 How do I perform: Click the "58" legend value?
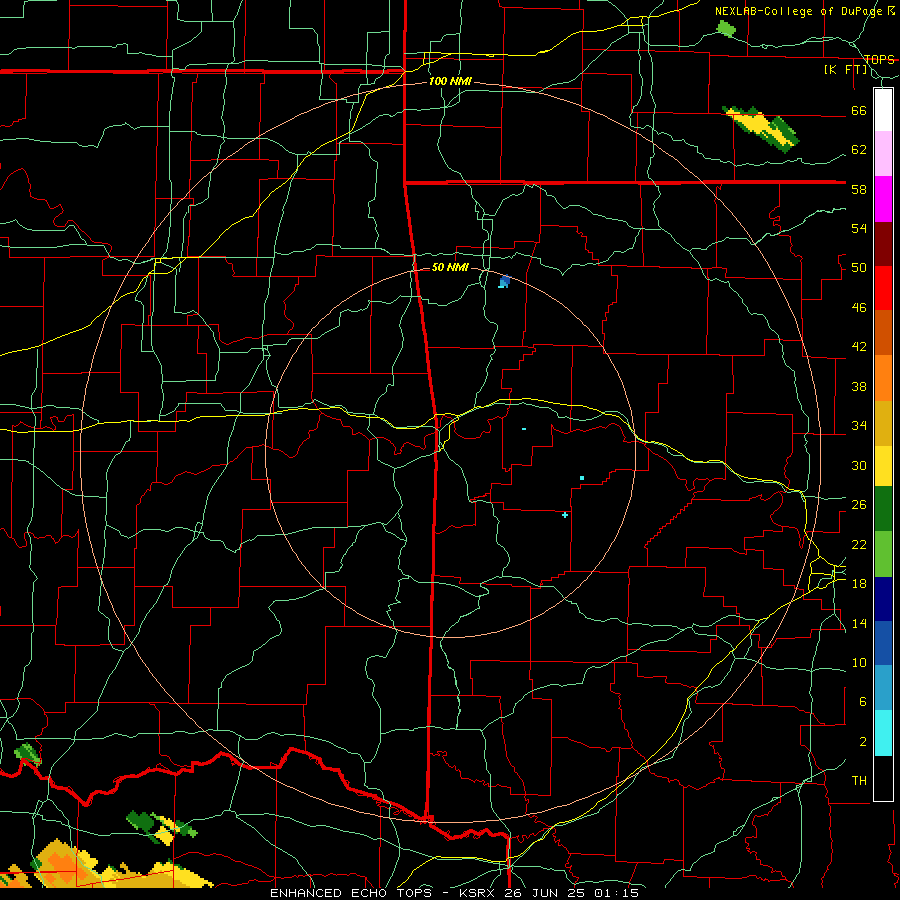(x=859, y=189)
